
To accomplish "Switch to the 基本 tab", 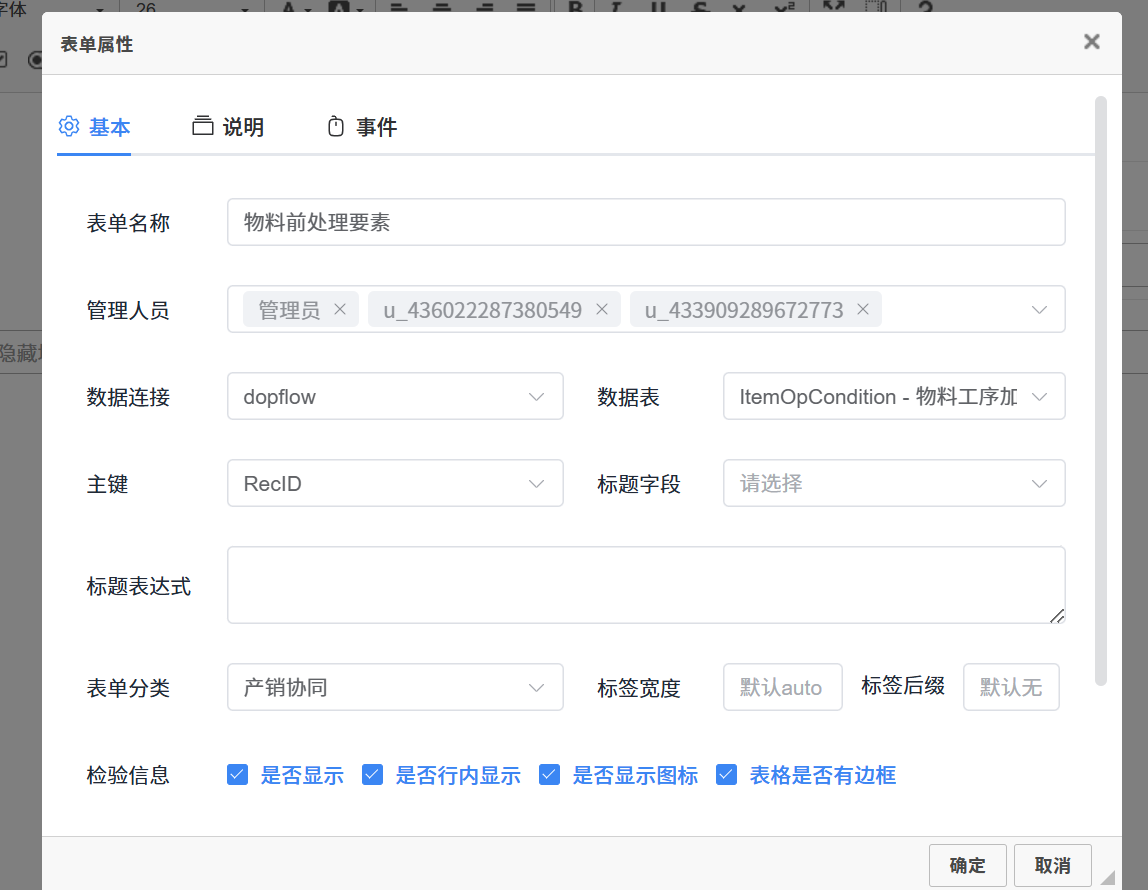I will (x=95, y=127).
